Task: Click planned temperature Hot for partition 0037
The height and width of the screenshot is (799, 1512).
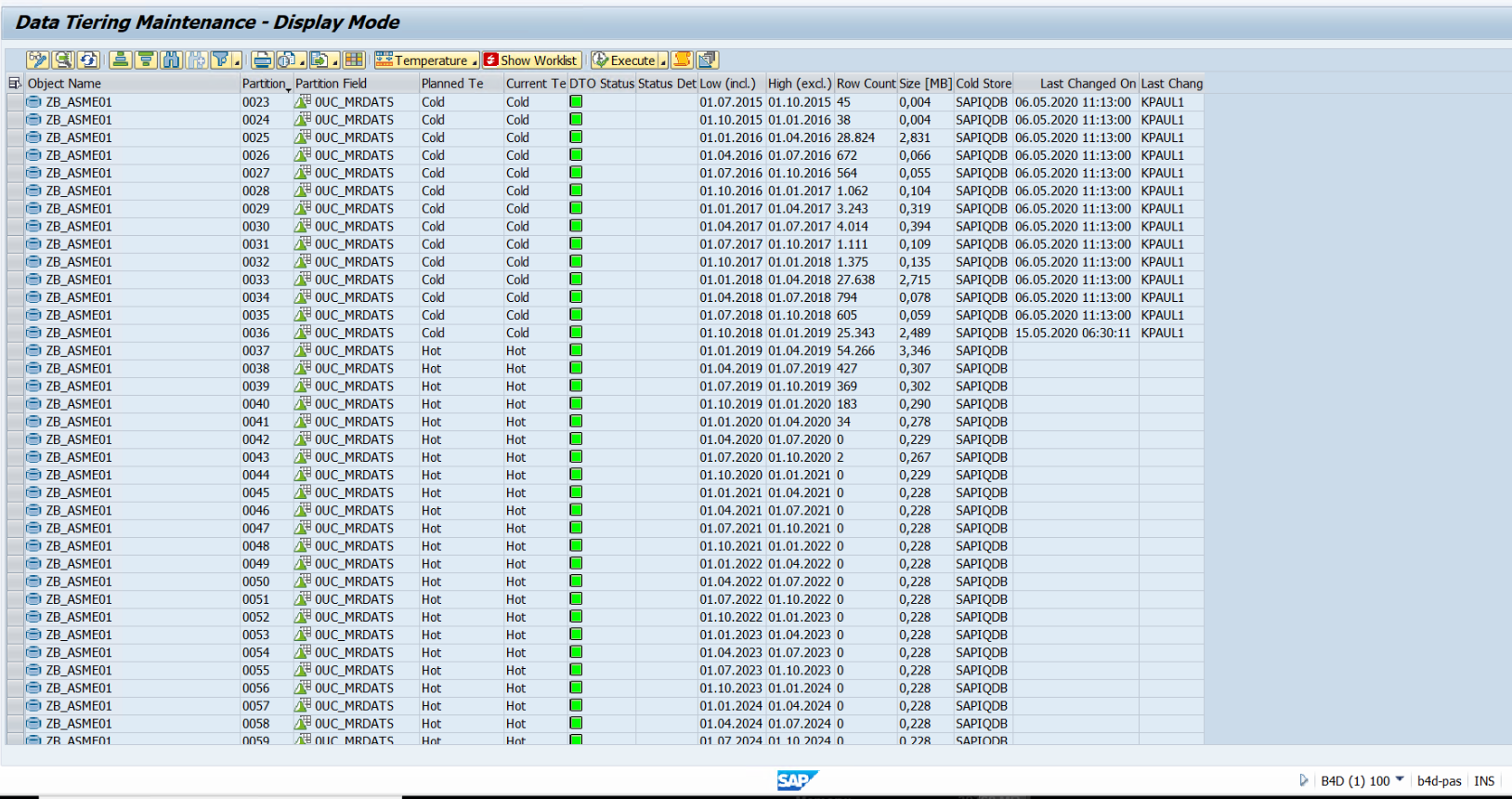Action: [432, 350]
